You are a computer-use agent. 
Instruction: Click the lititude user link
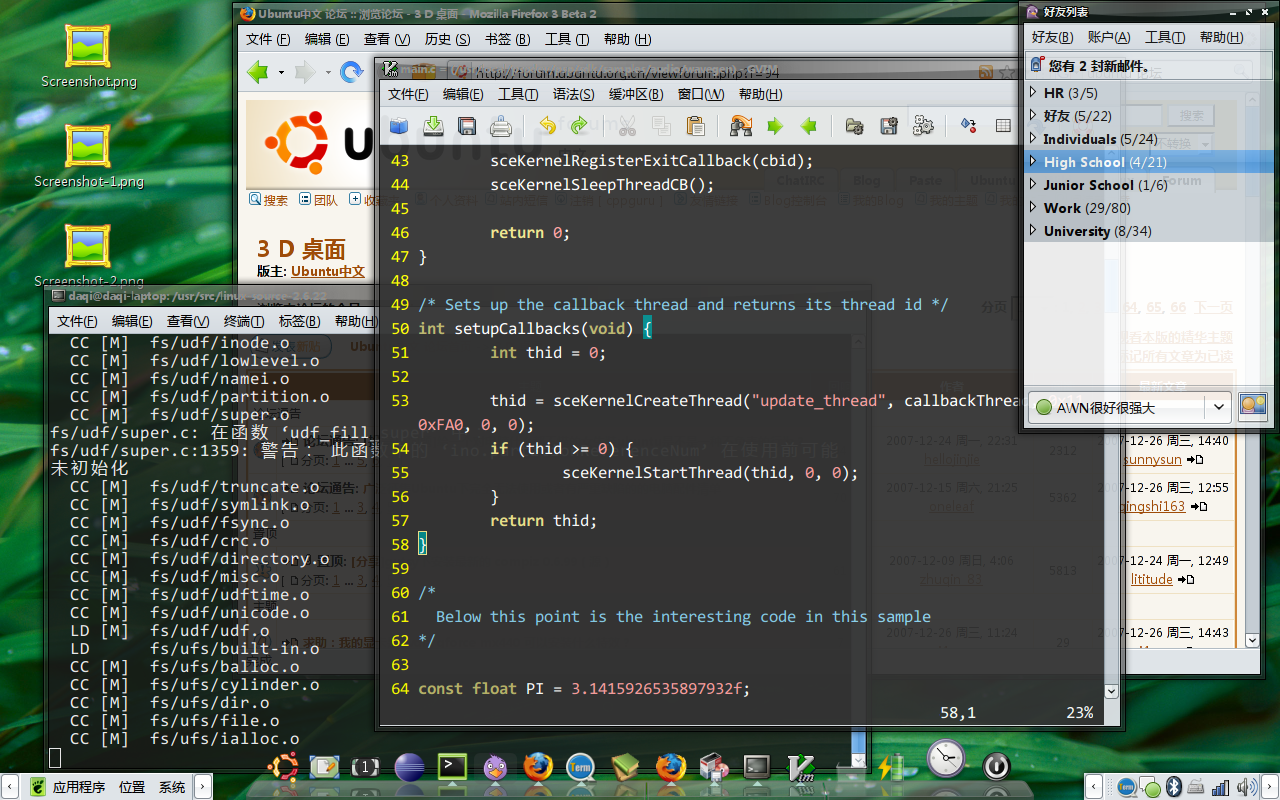[x=1151, y=579]
